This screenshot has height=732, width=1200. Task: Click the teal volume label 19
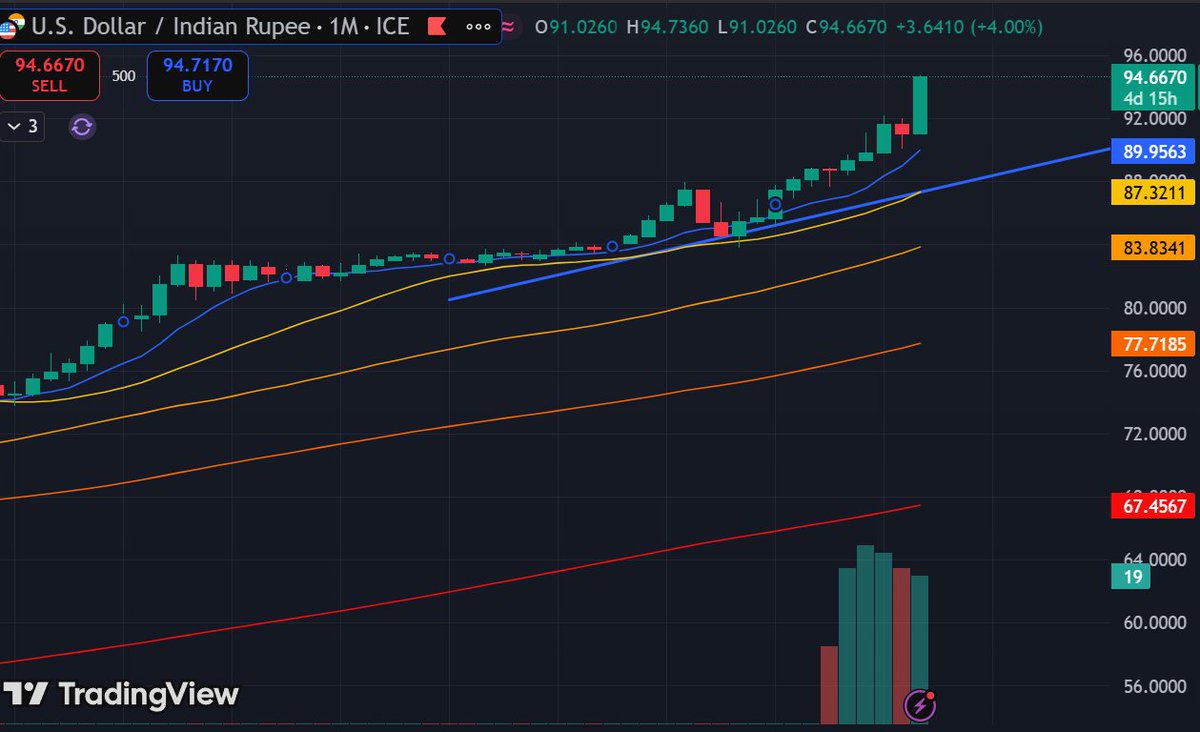click(1132, 576)
